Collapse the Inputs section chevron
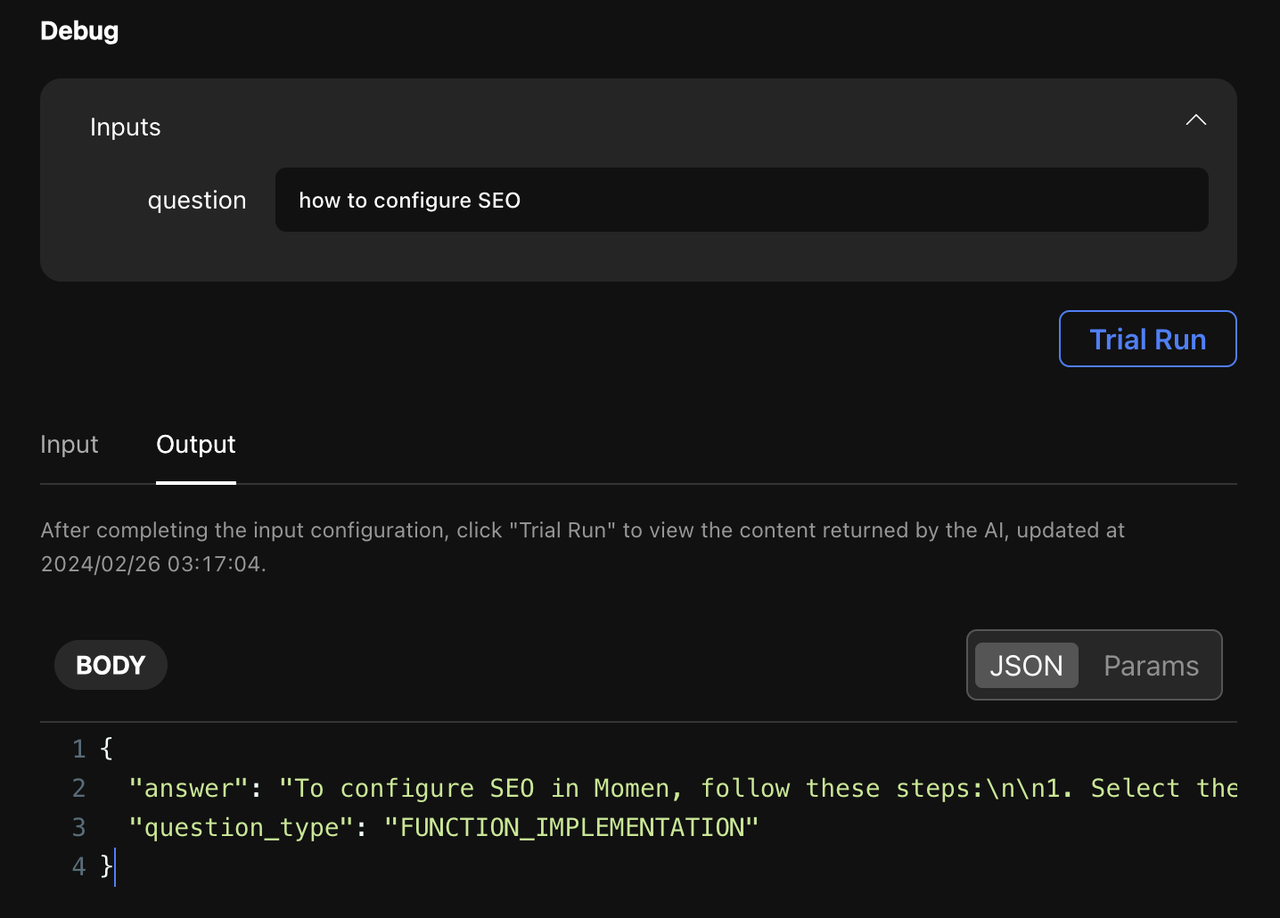Screen dimensions: 1280x918 coord(1195,120)
